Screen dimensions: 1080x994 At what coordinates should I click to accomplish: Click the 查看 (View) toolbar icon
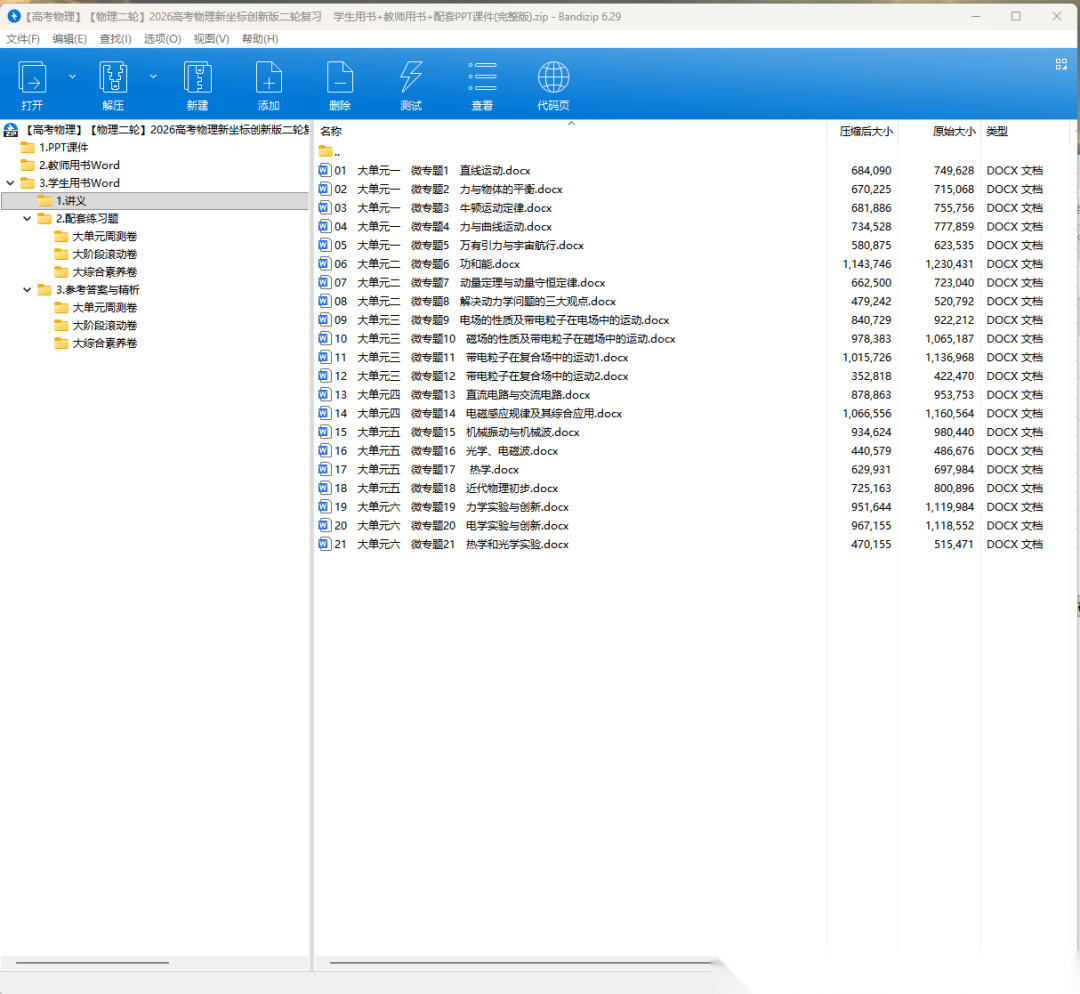click(482, 78)
